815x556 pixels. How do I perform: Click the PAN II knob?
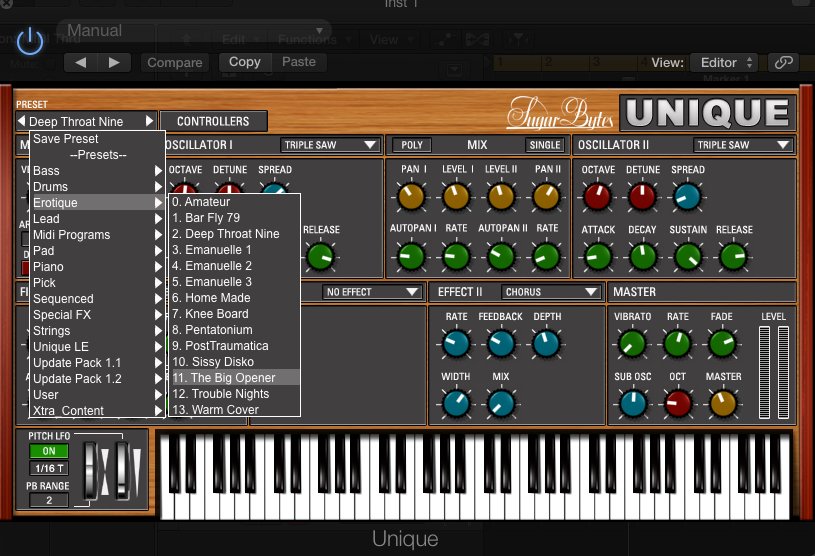coord(546,197)
